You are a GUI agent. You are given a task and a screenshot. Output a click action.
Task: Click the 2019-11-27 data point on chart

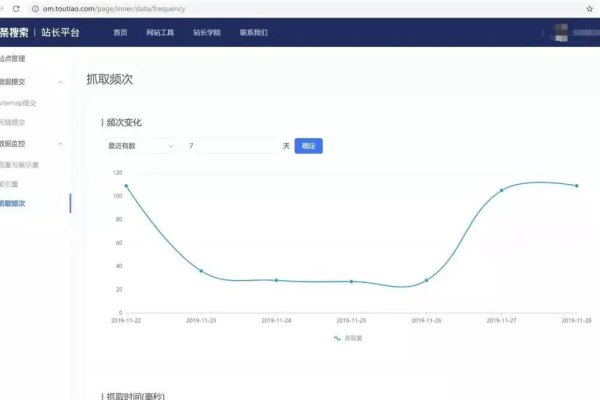click(x=502, y=190)
